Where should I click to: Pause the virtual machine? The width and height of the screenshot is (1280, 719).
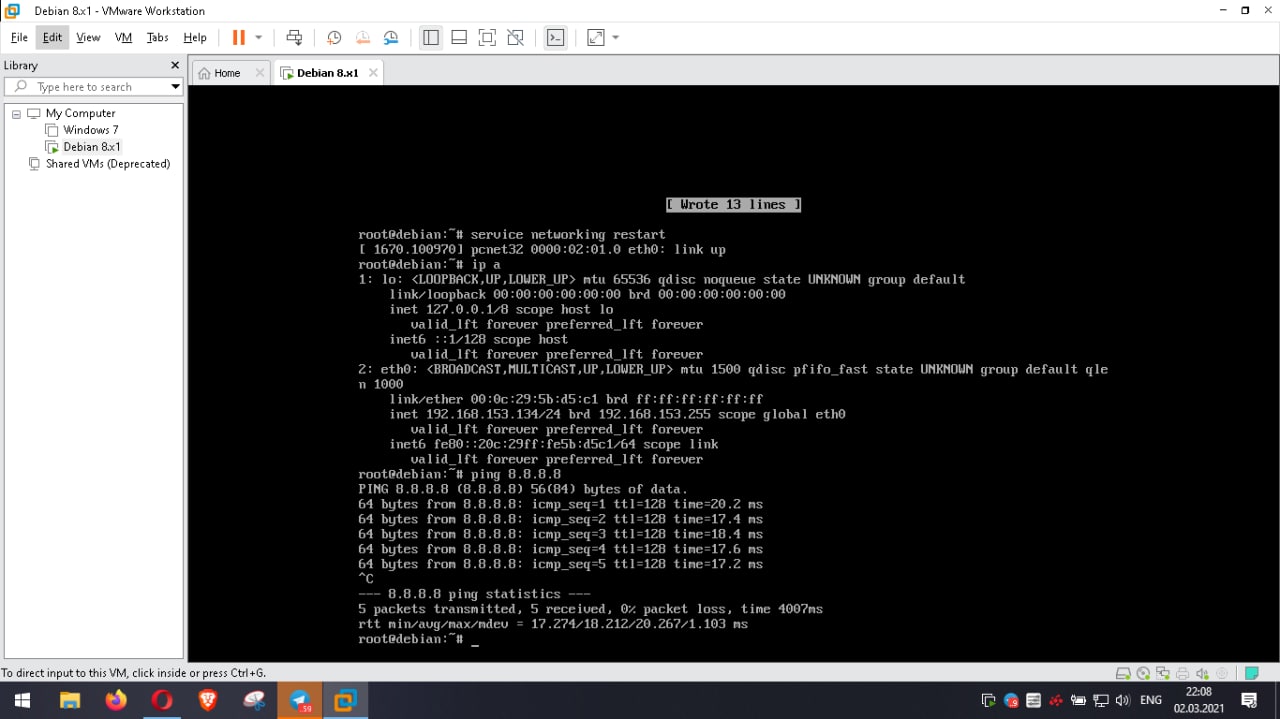point(238,37)
